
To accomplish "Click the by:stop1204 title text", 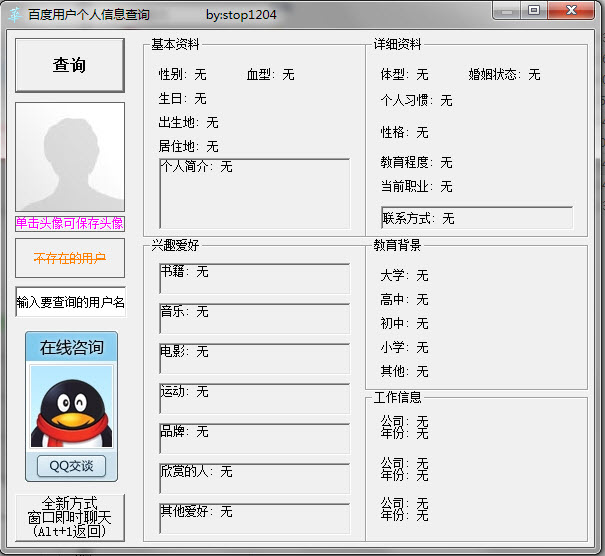I will (241, 15).
